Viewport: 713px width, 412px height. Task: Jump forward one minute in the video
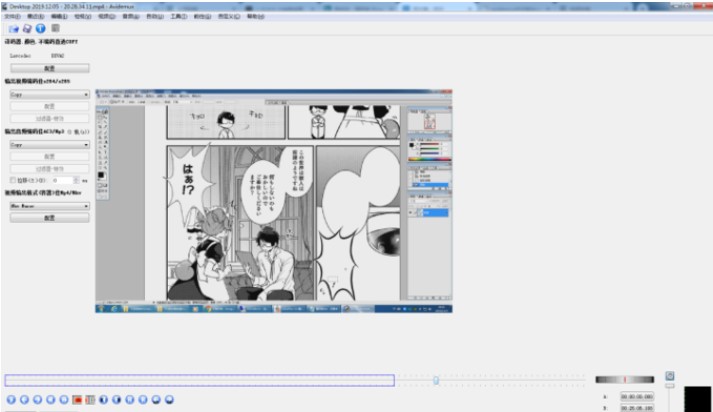tap(170, 400)
